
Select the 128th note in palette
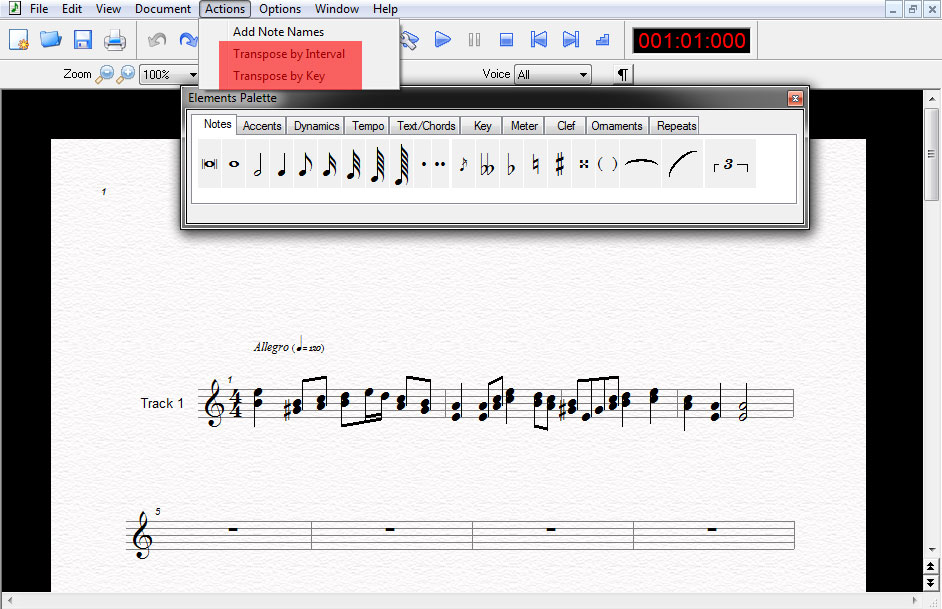tap(402, 164)
